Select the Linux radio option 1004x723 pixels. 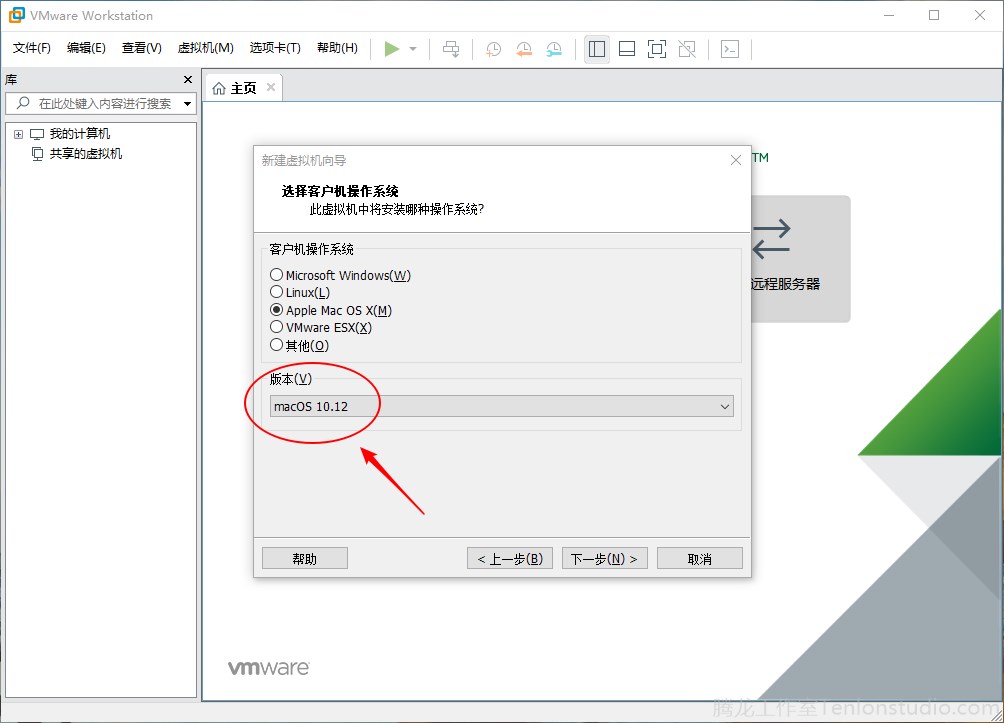point(277,292)
